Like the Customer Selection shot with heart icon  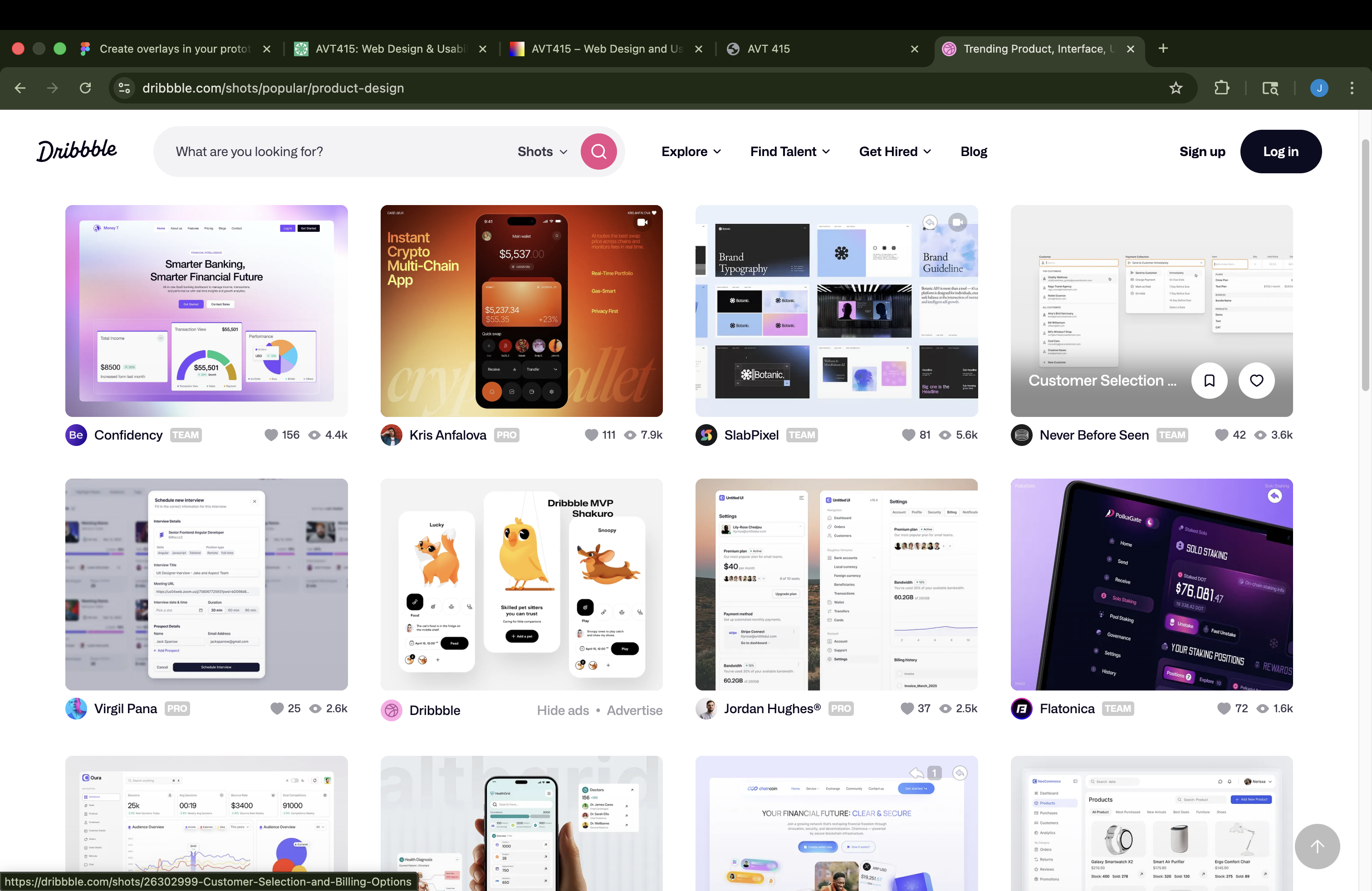[1256, 380]
